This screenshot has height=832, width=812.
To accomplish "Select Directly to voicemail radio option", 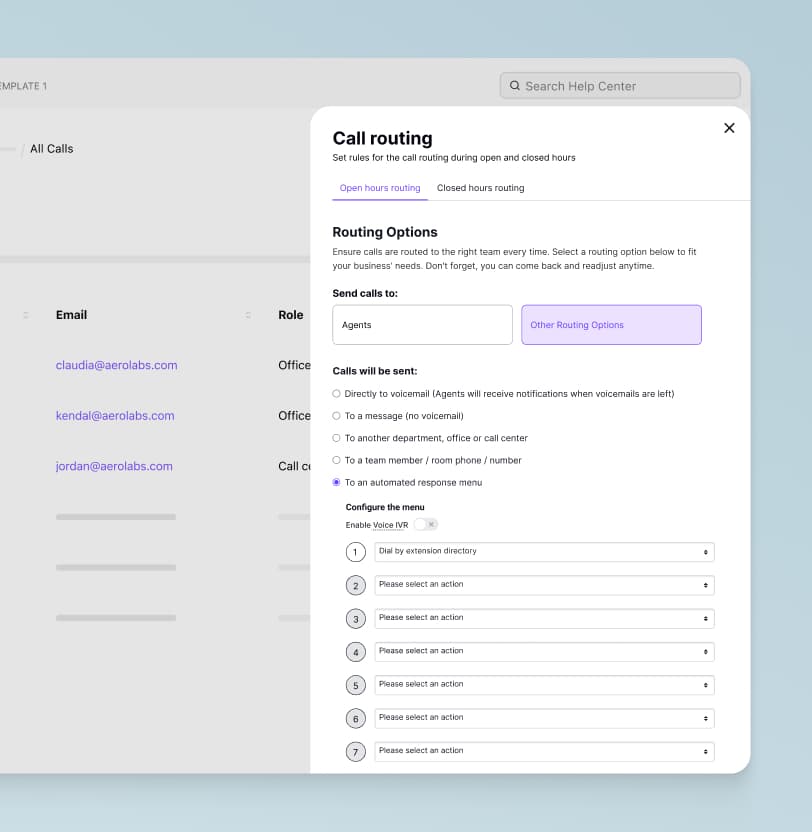I will [x=337, y=394].
